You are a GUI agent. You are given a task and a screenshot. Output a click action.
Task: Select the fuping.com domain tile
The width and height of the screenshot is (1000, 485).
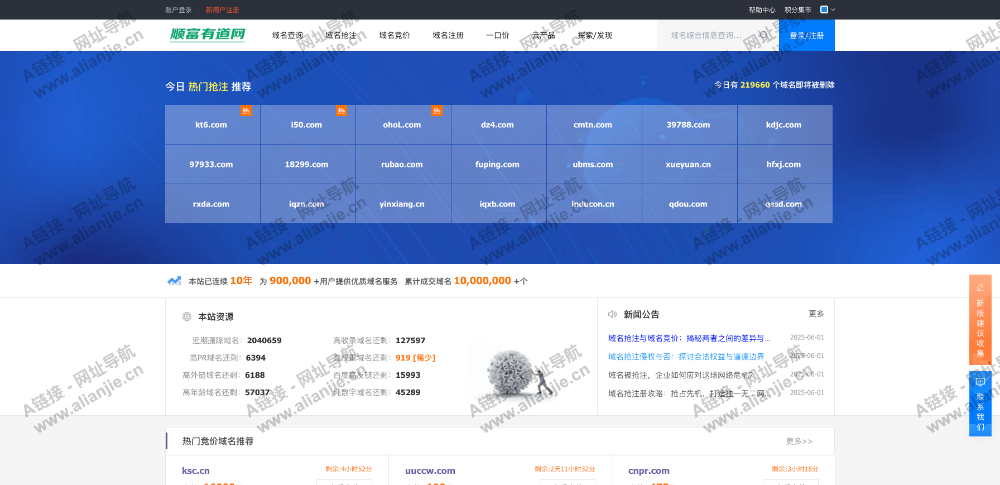point(497,164)
